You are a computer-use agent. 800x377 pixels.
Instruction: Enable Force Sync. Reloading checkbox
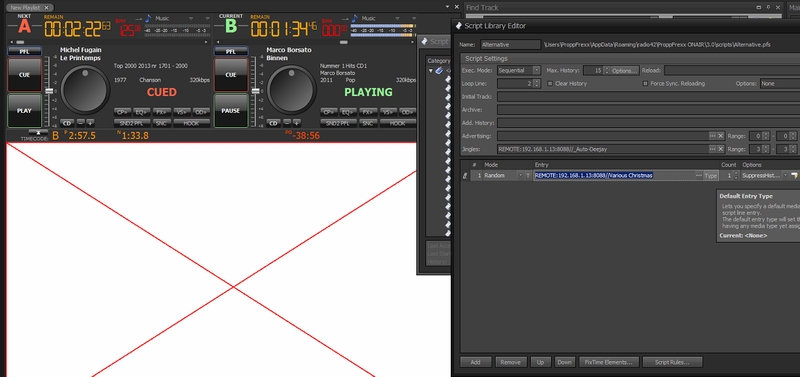coord(645,83)
